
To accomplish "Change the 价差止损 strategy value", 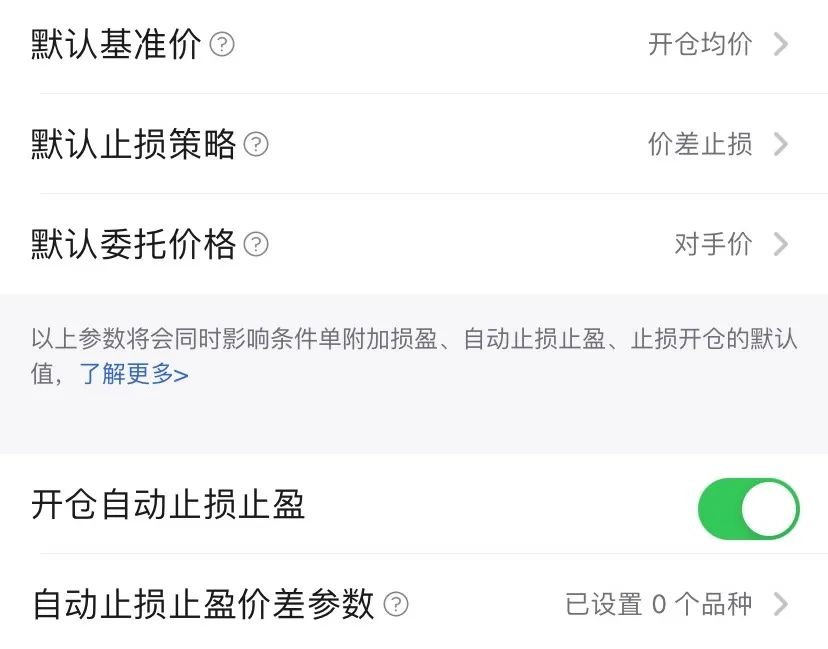I will click(x=700, y=145).
